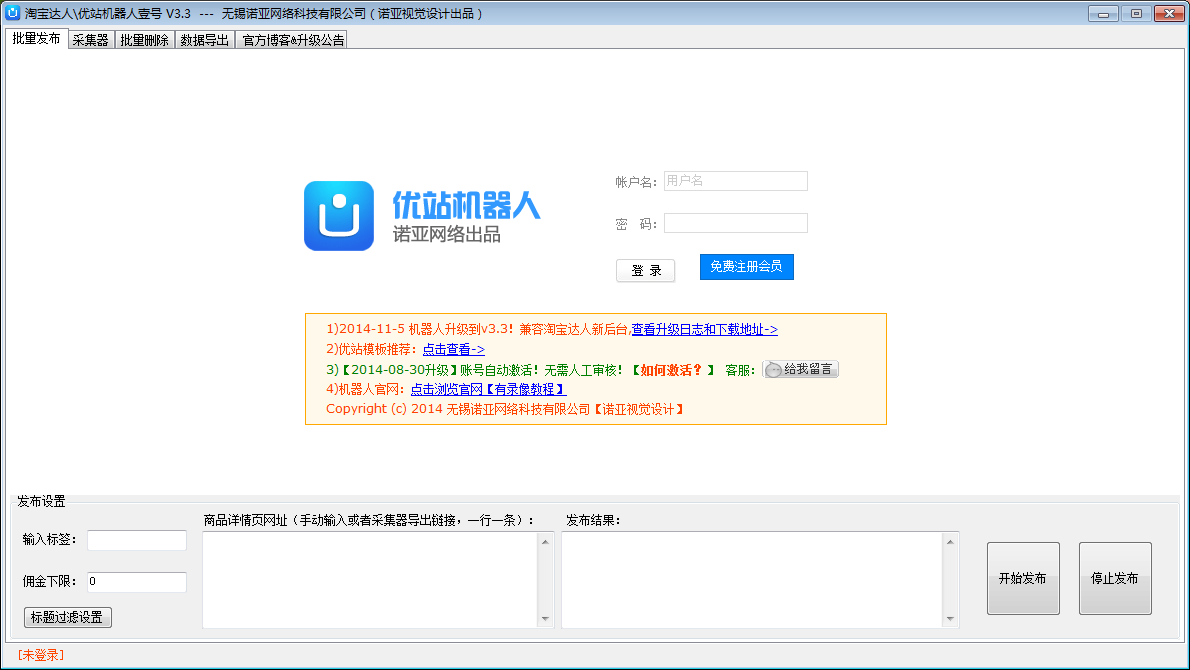
Task: Click the blue 优站机器人 logo icon
Action: coord(338,216)
